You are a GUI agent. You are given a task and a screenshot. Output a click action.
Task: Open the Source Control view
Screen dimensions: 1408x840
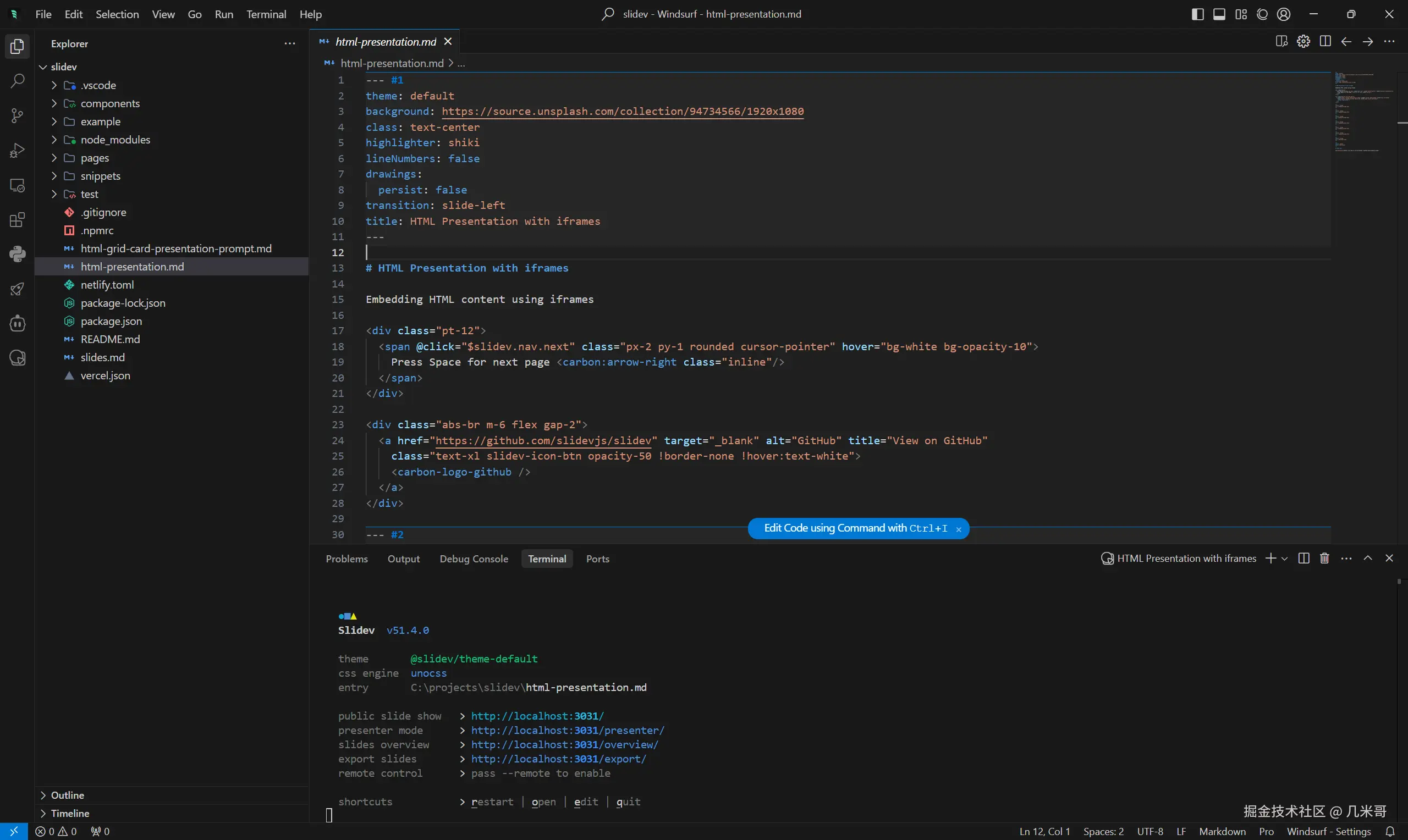pos(17,116)
